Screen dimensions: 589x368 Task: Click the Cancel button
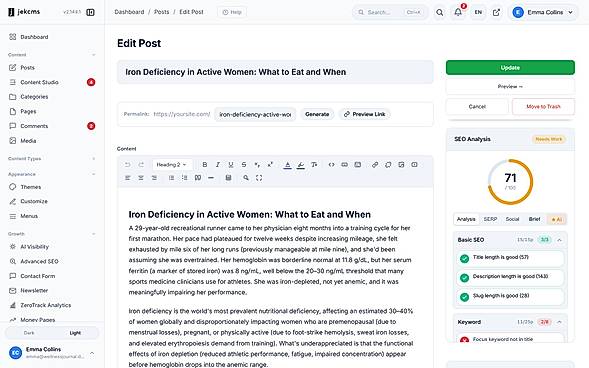pos(477,107)
